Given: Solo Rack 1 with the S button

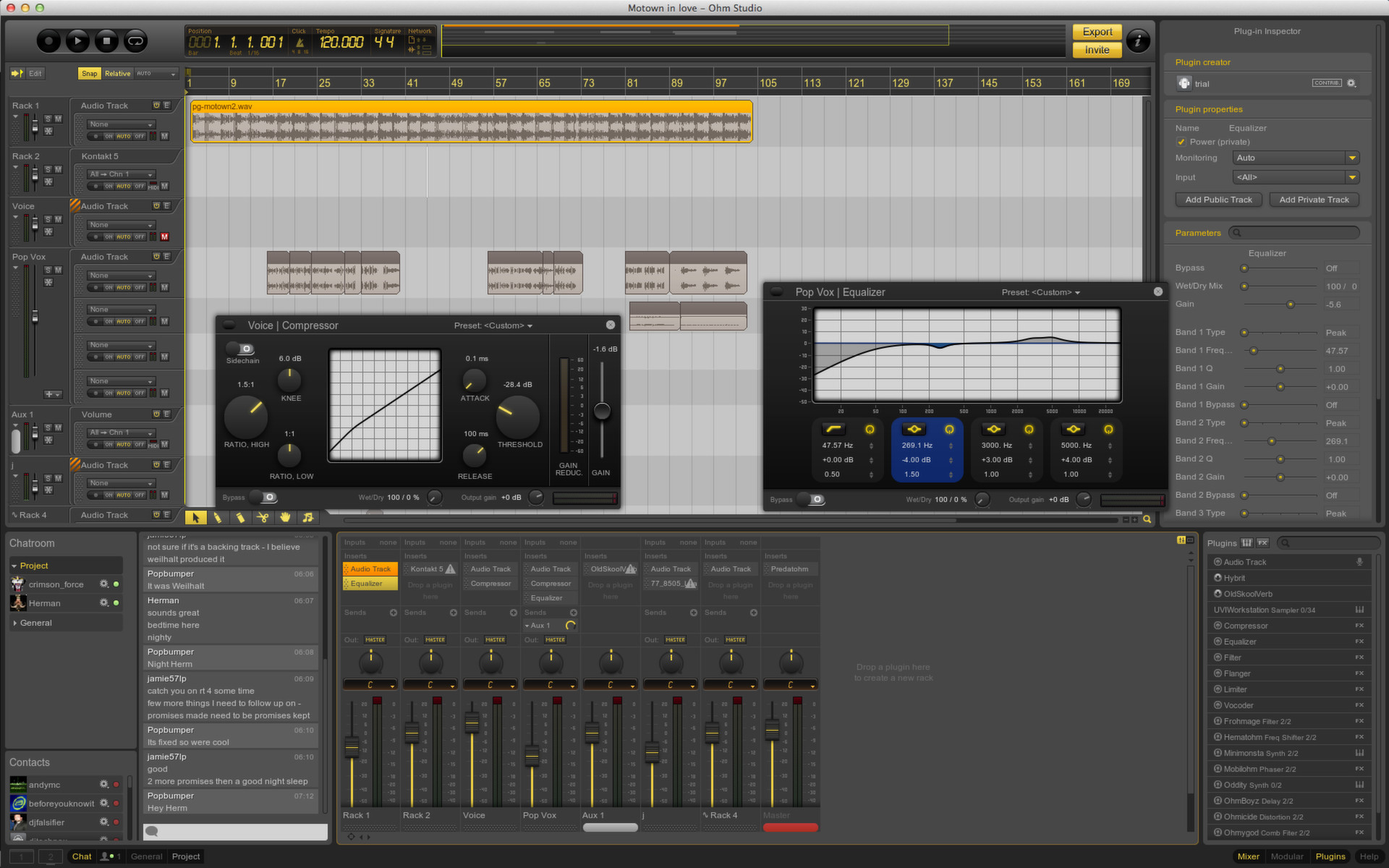Looking at the screenshot, I should (x=48, y=118).
